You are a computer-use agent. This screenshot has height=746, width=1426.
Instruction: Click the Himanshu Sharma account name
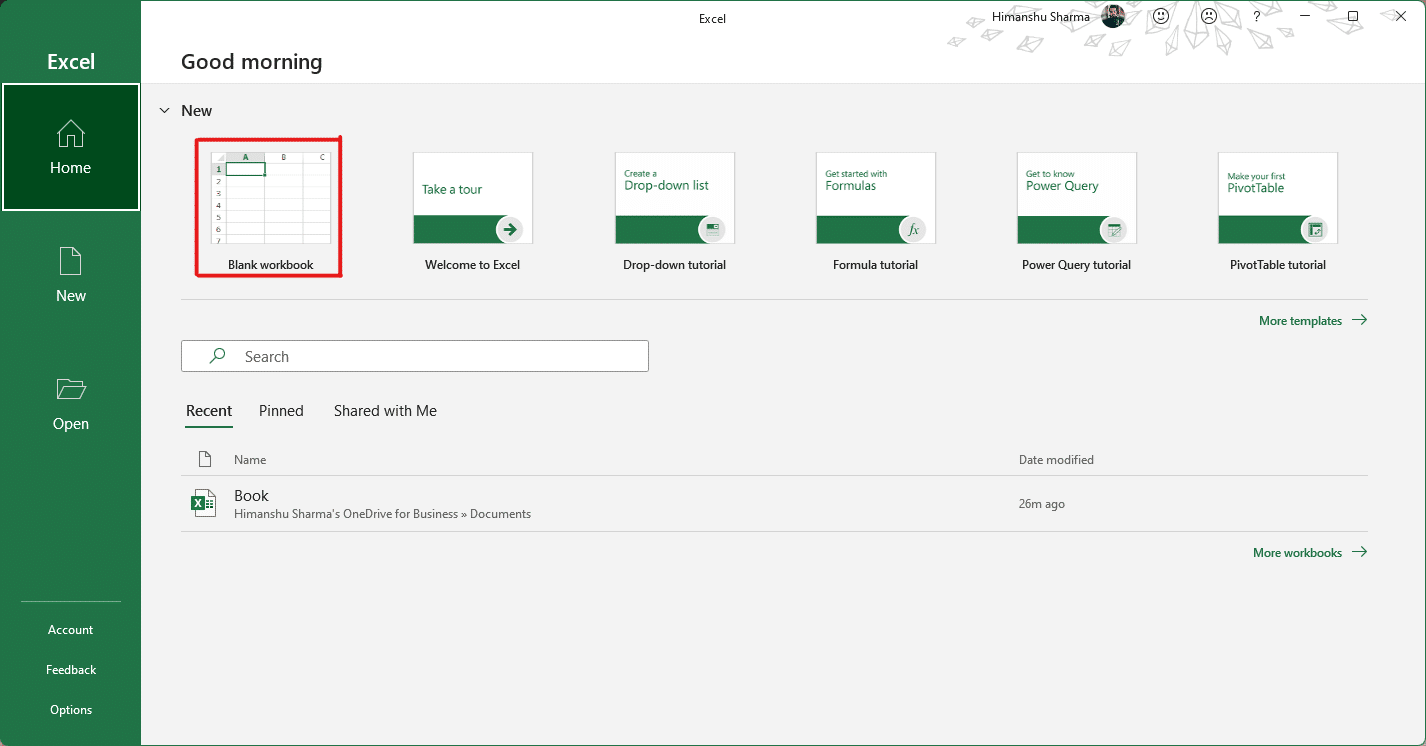pos(1040,16)
